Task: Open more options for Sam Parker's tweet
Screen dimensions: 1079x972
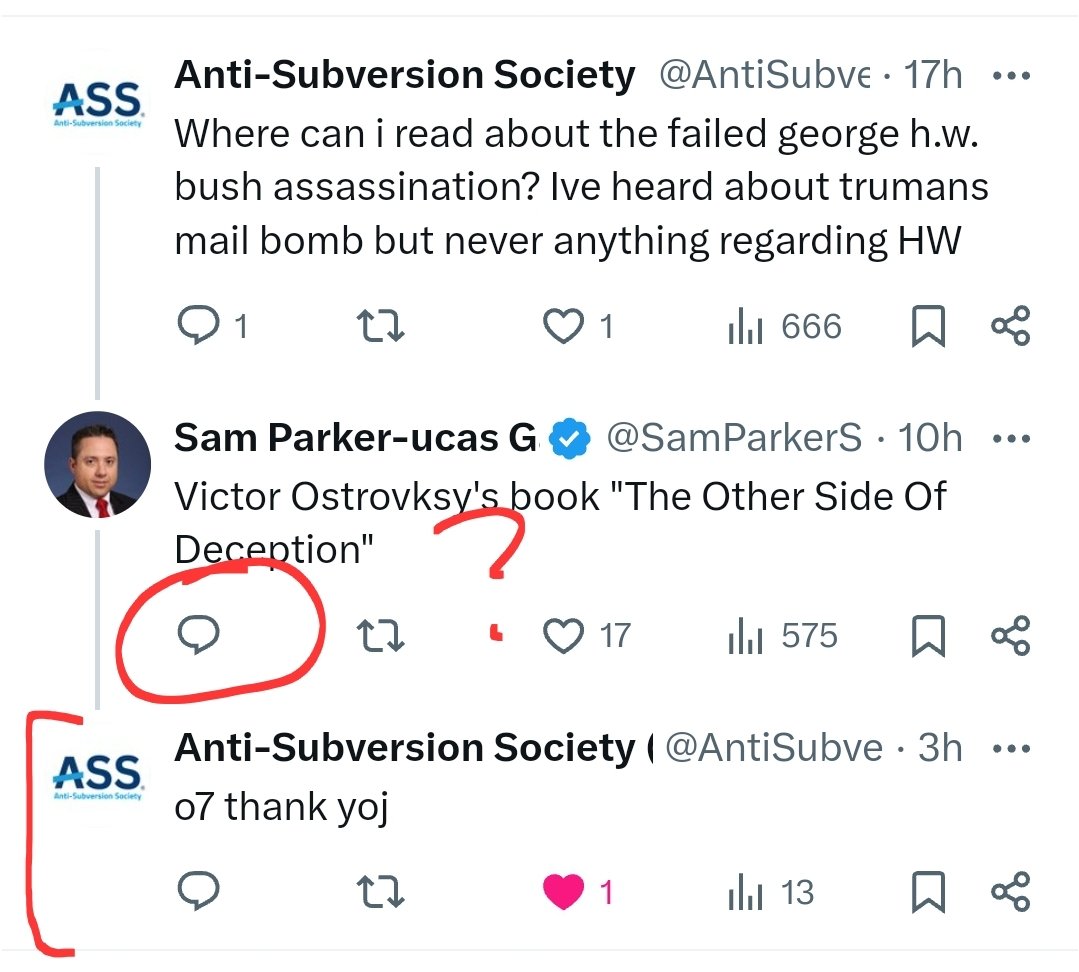Action: (x=1012, y=438)
